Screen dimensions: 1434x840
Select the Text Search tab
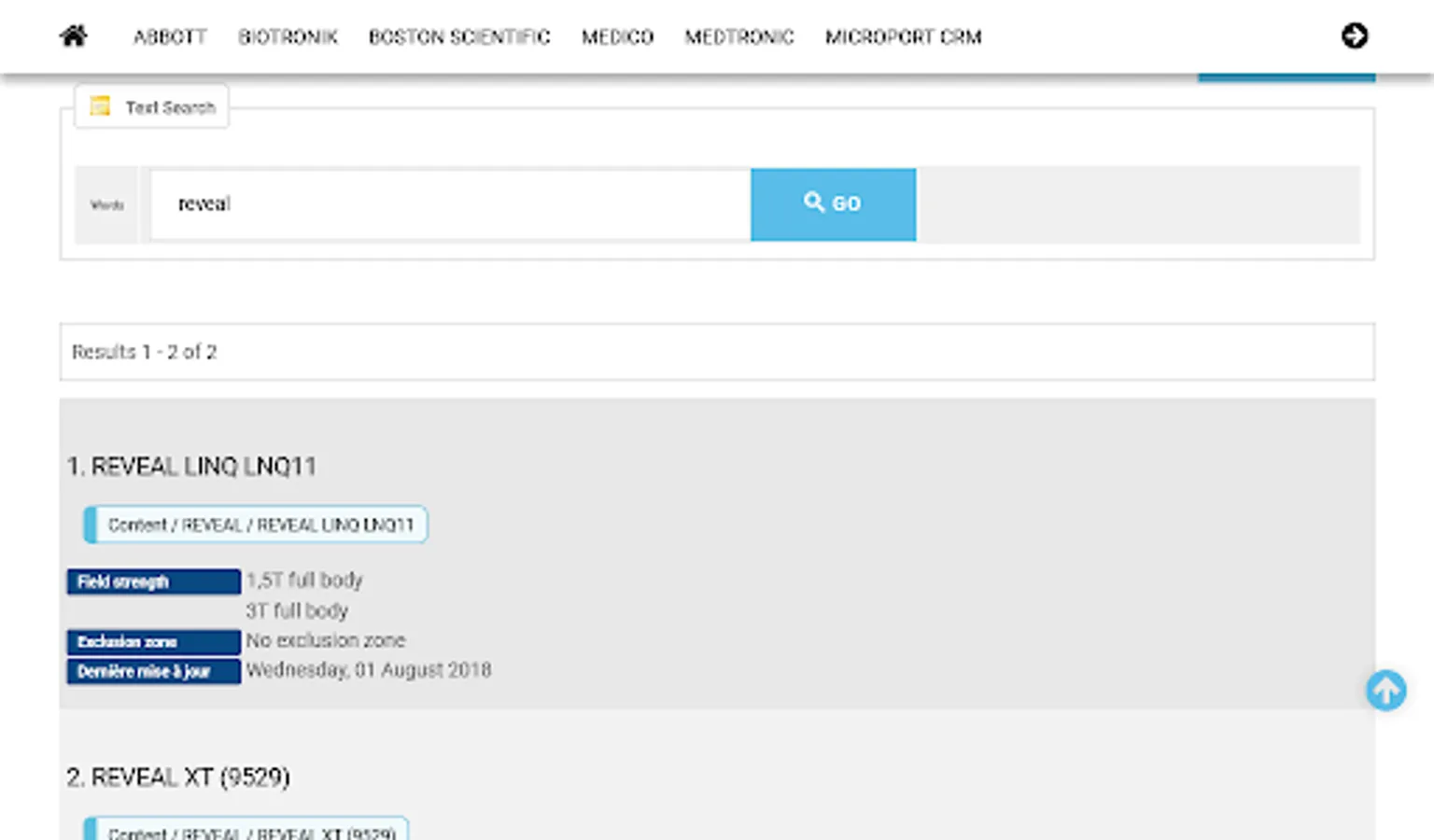pos(152,107)
